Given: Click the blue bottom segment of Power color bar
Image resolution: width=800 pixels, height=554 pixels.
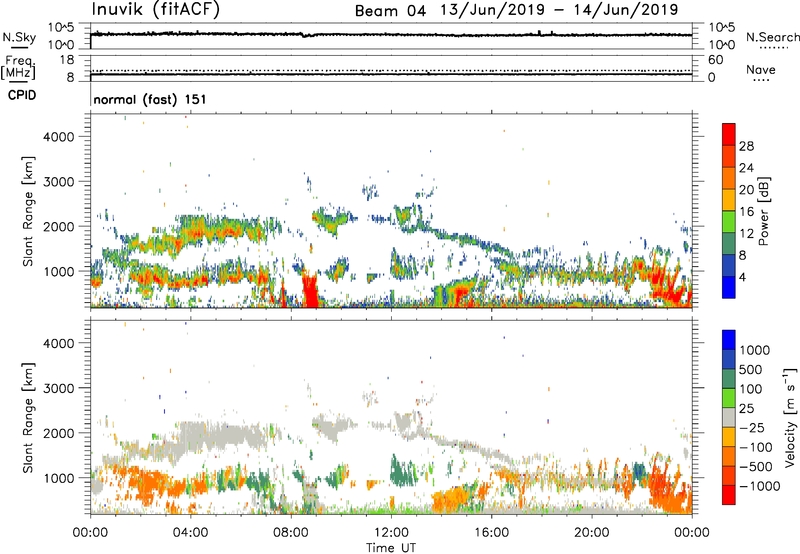Looking at the screenshot, I should 729,287.
